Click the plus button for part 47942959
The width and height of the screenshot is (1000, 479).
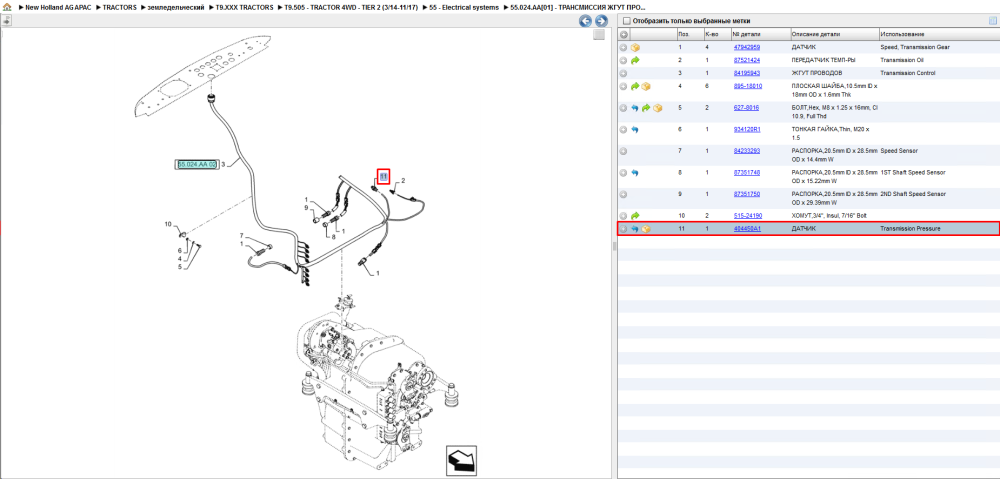[624, 47]
